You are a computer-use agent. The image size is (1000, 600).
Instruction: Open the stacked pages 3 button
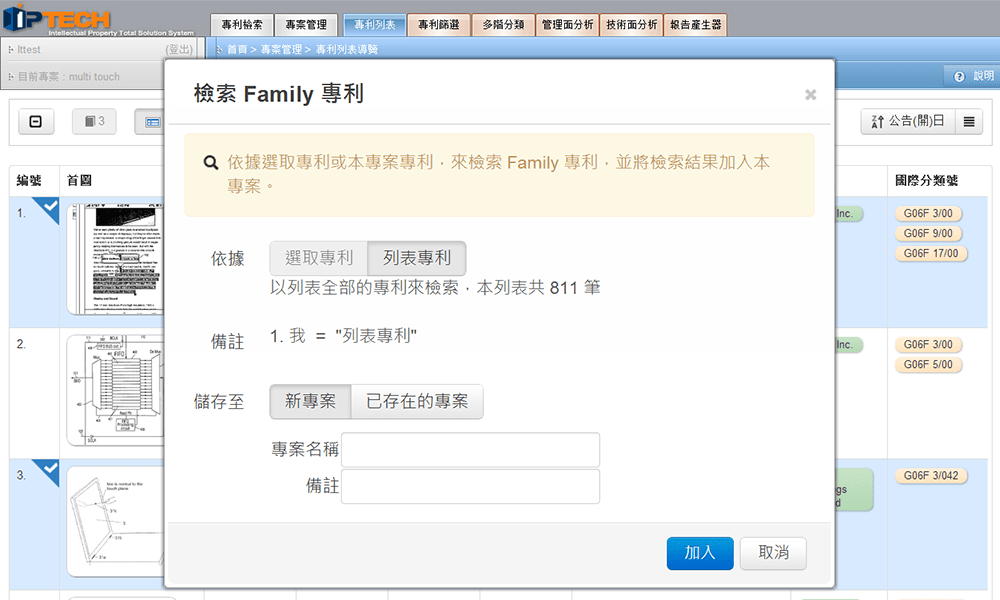(94, 121)
